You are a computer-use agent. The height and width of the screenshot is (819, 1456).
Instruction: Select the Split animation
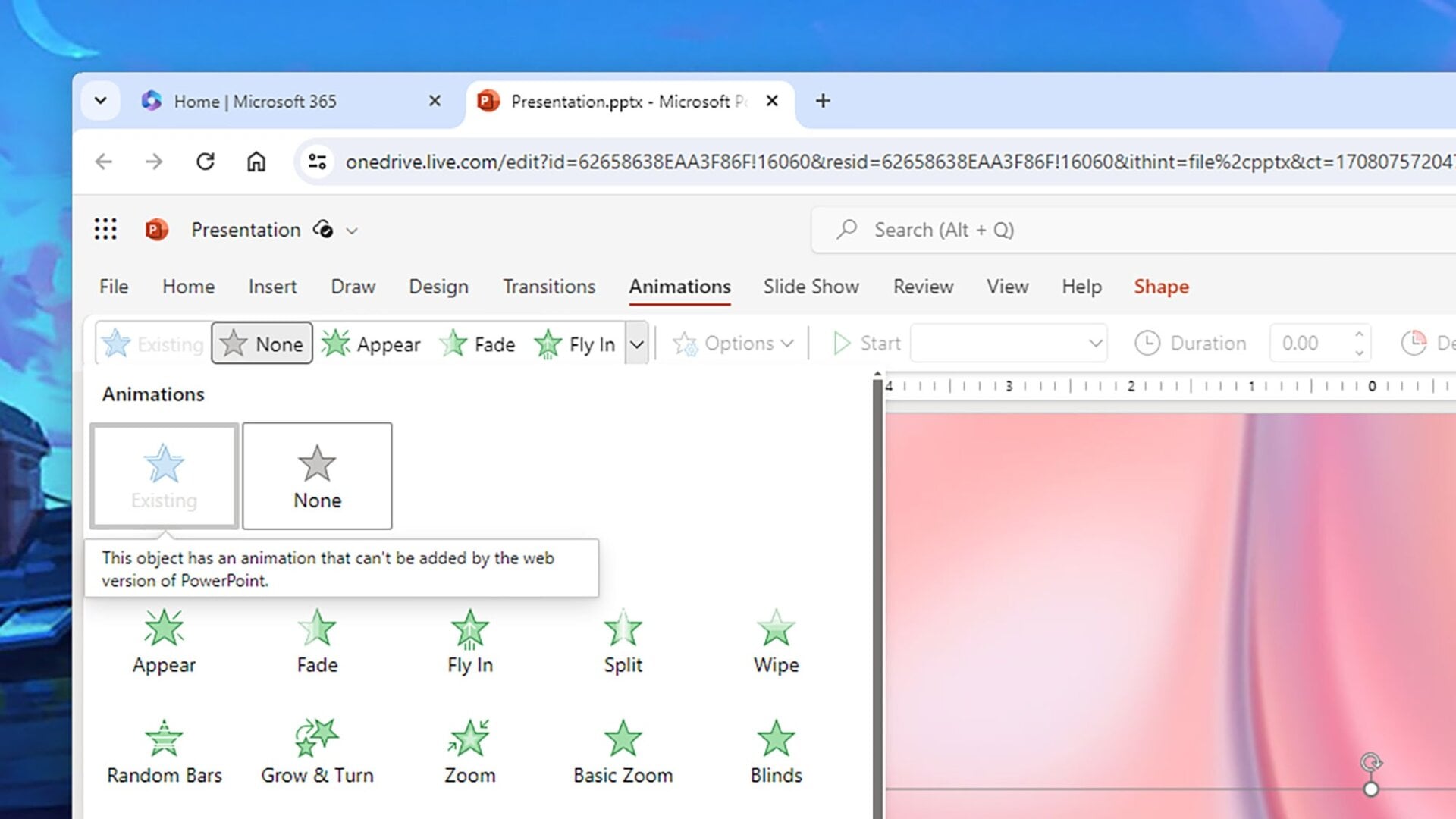(623, 641)
